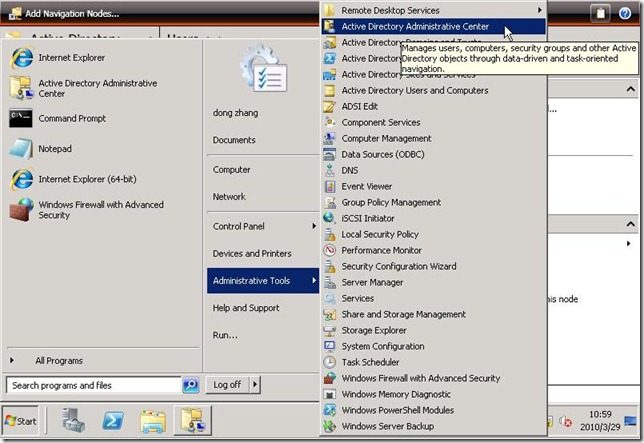Image resolution: width=644 pixels, height=443 pixels.
Task: Open Notepad icon in Start menu
Action: (21, 149)
